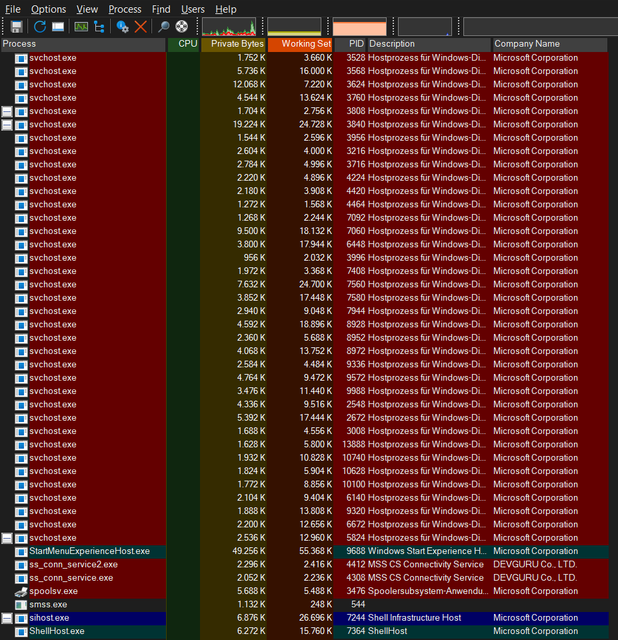Click the 19.224 K private bytes value

coord(249,125)
